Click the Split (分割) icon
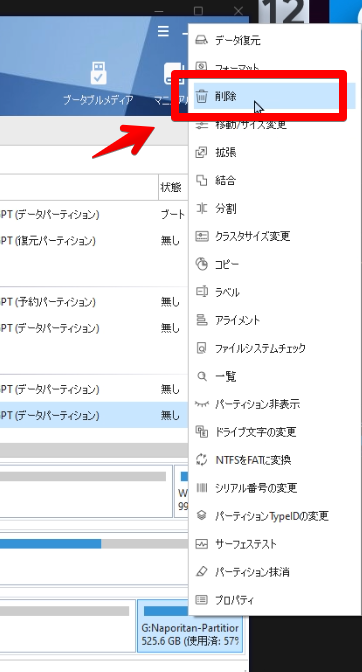This screenshot has width=362, height=672. point(201,208)
